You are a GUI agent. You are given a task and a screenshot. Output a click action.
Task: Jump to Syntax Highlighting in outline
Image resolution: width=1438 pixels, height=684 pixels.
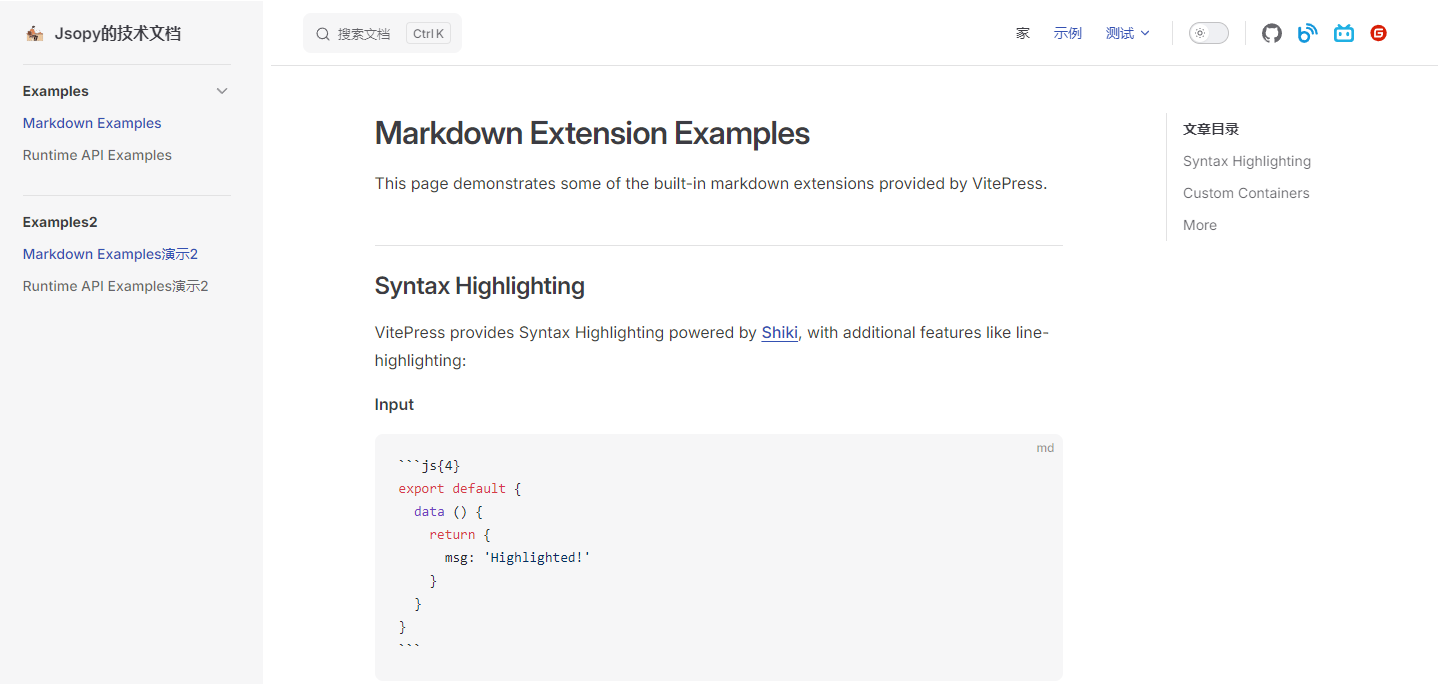tap(1246, 161)
